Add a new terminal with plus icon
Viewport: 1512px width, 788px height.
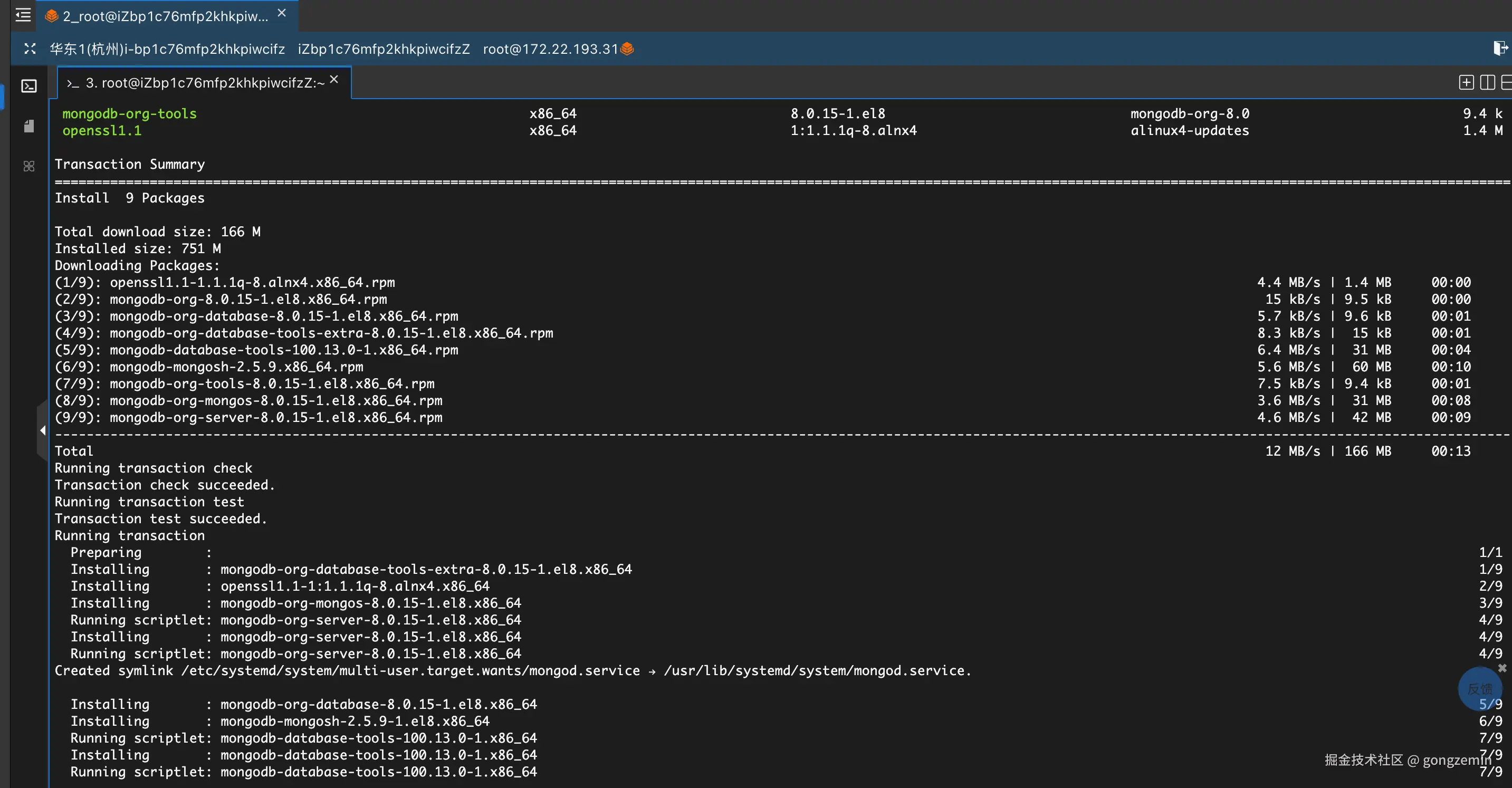[x=1466, y=83]
